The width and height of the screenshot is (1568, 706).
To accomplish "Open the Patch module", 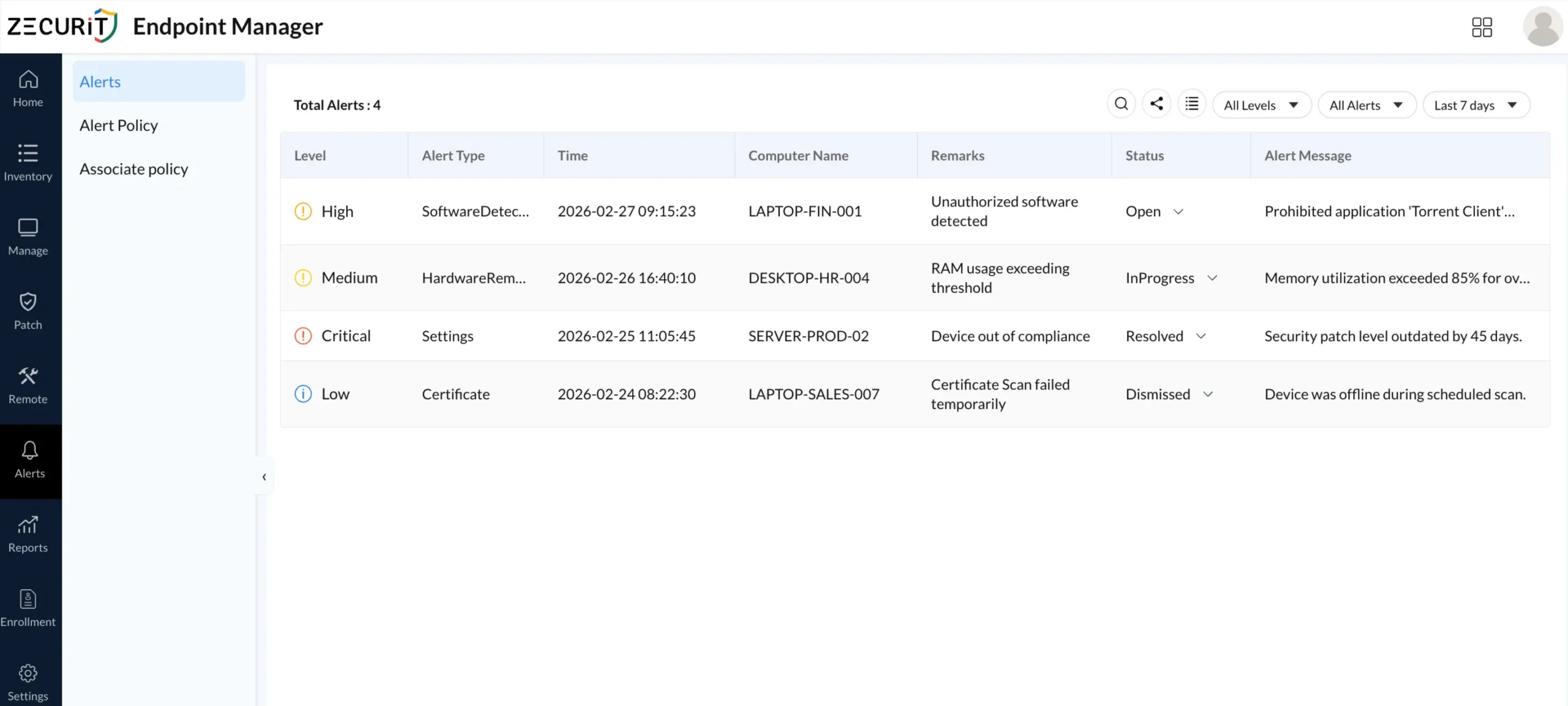I will point(28,310).
